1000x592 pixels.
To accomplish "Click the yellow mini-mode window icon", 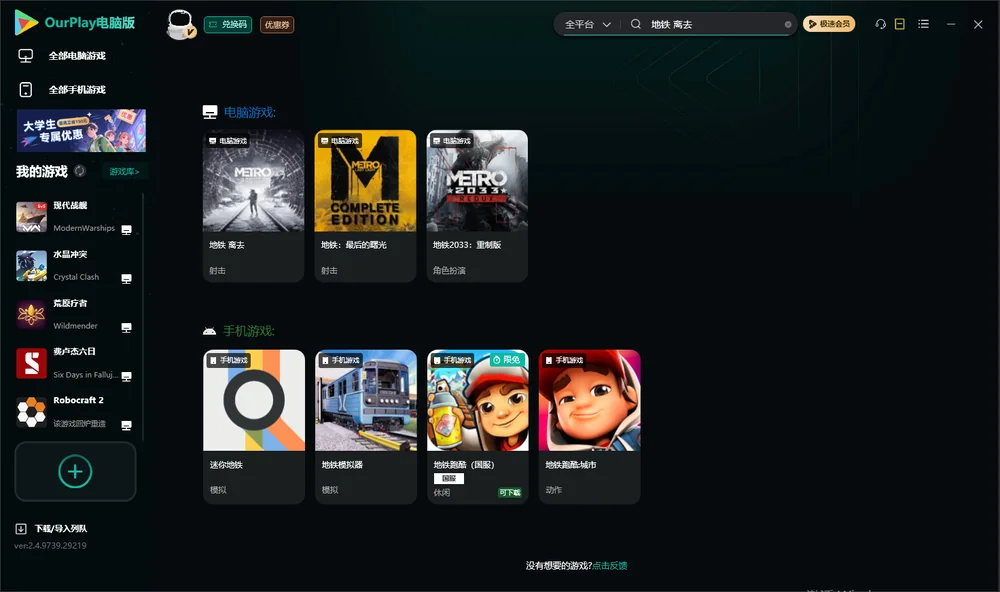I will pyautogui.click(x=900, y=24).
